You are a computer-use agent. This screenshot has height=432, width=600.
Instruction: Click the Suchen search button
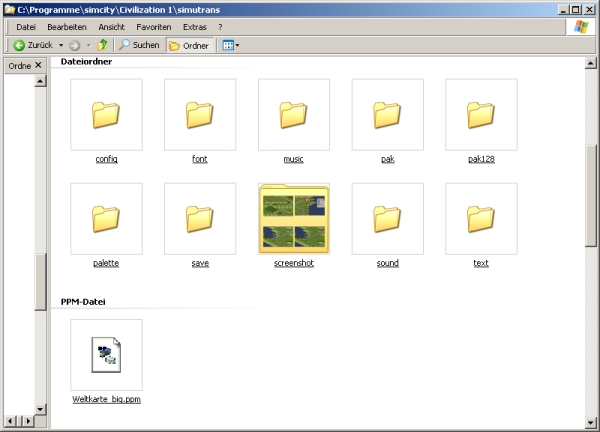click(x=139, y=45)
